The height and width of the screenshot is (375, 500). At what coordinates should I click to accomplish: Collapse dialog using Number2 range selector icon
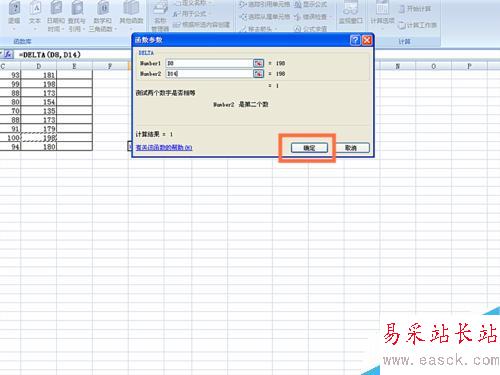[x=258, y=73]
